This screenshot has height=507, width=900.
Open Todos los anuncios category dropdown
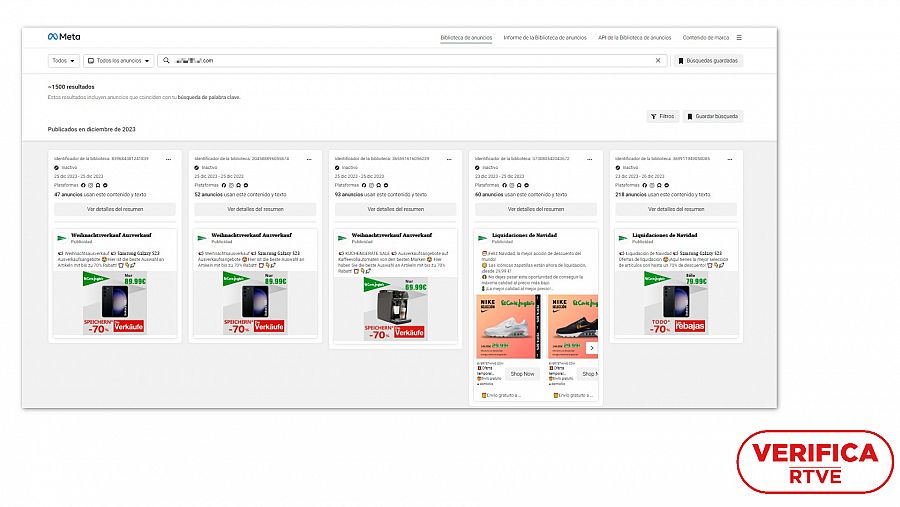pyautogui.click(x=118, y=60)
